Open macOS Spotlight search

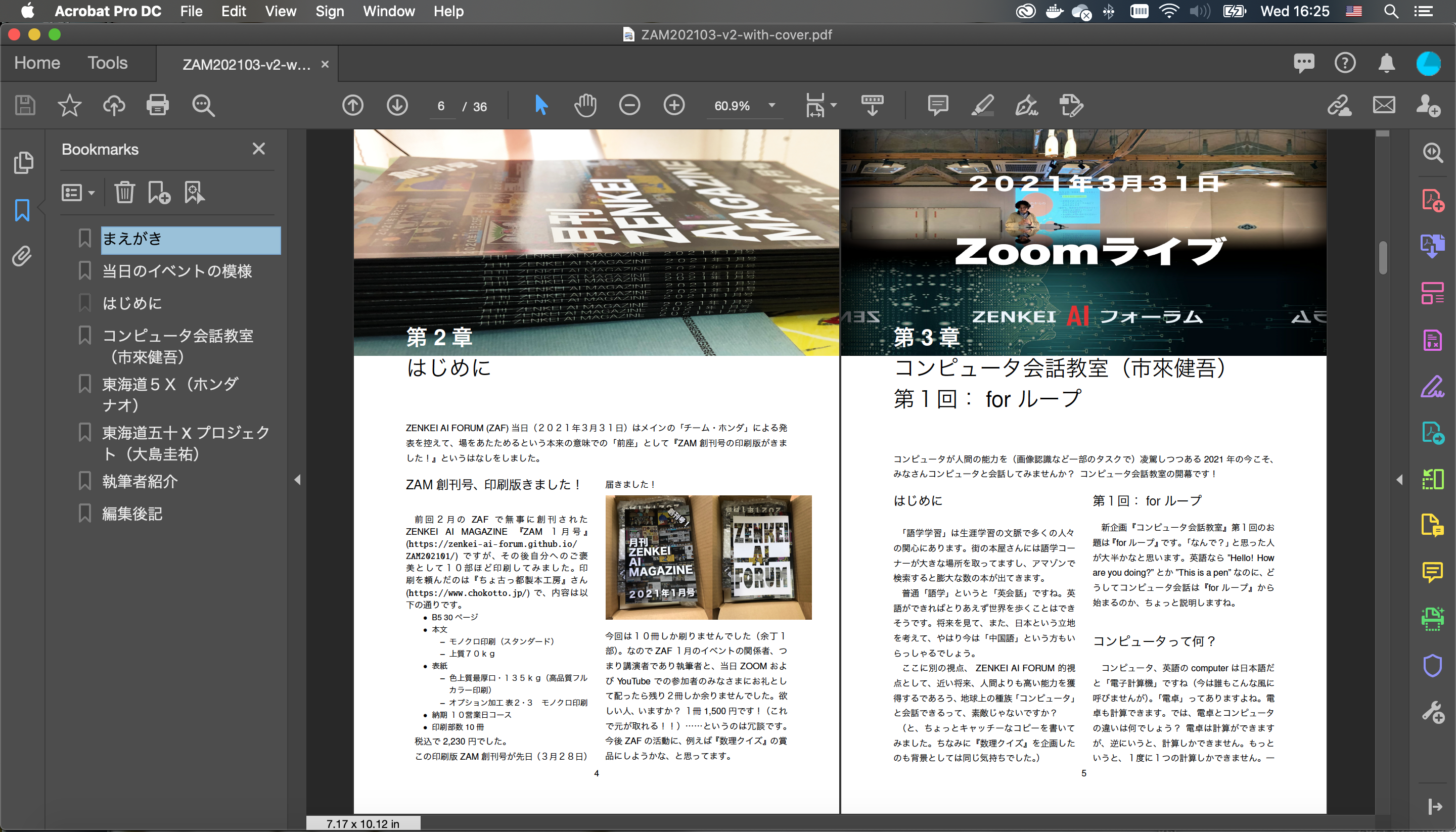(x=1391, y=11)
